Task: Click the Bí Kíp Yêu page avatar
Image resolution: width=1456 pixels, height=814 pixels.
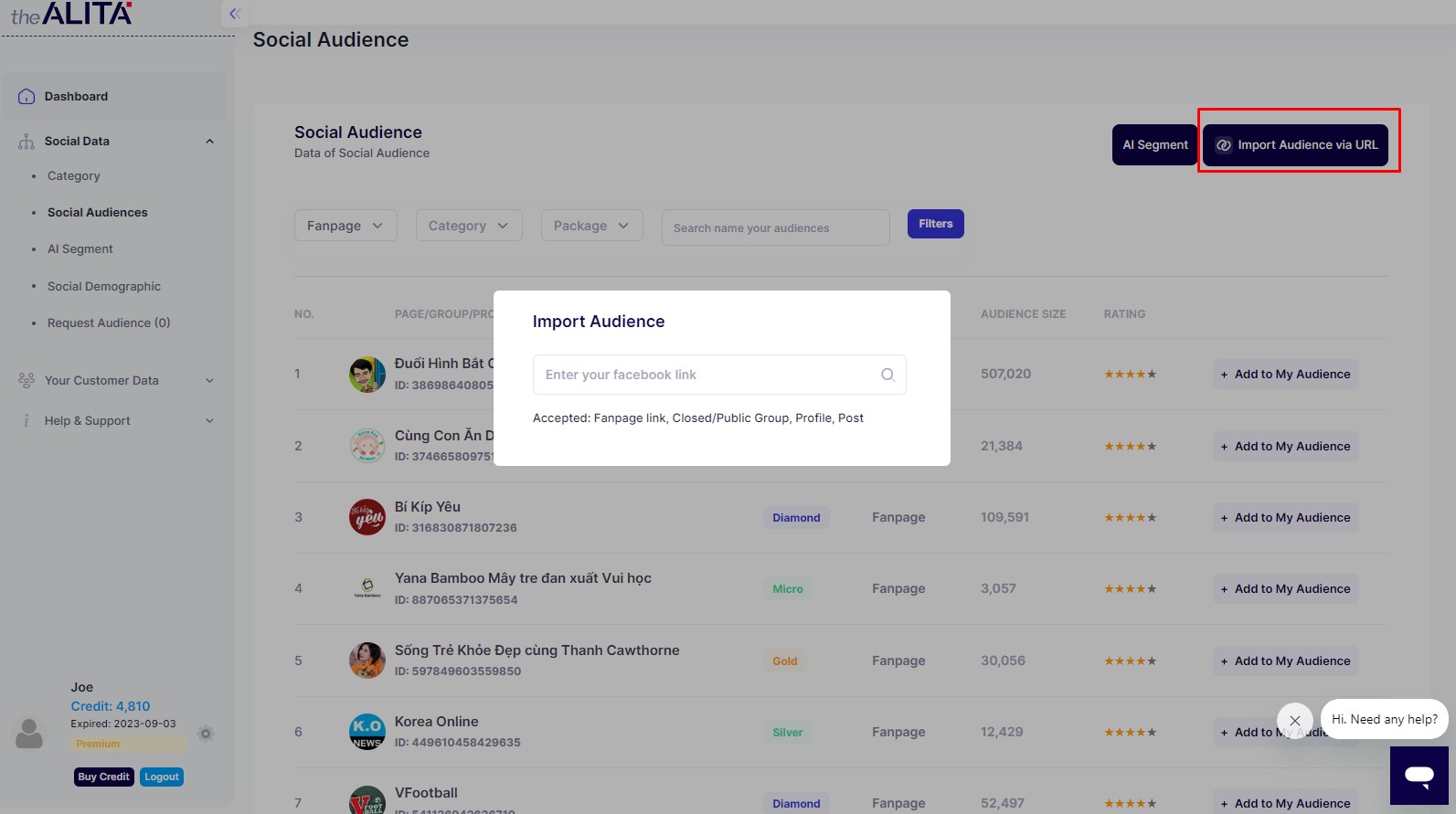Action: click(367, 517)
